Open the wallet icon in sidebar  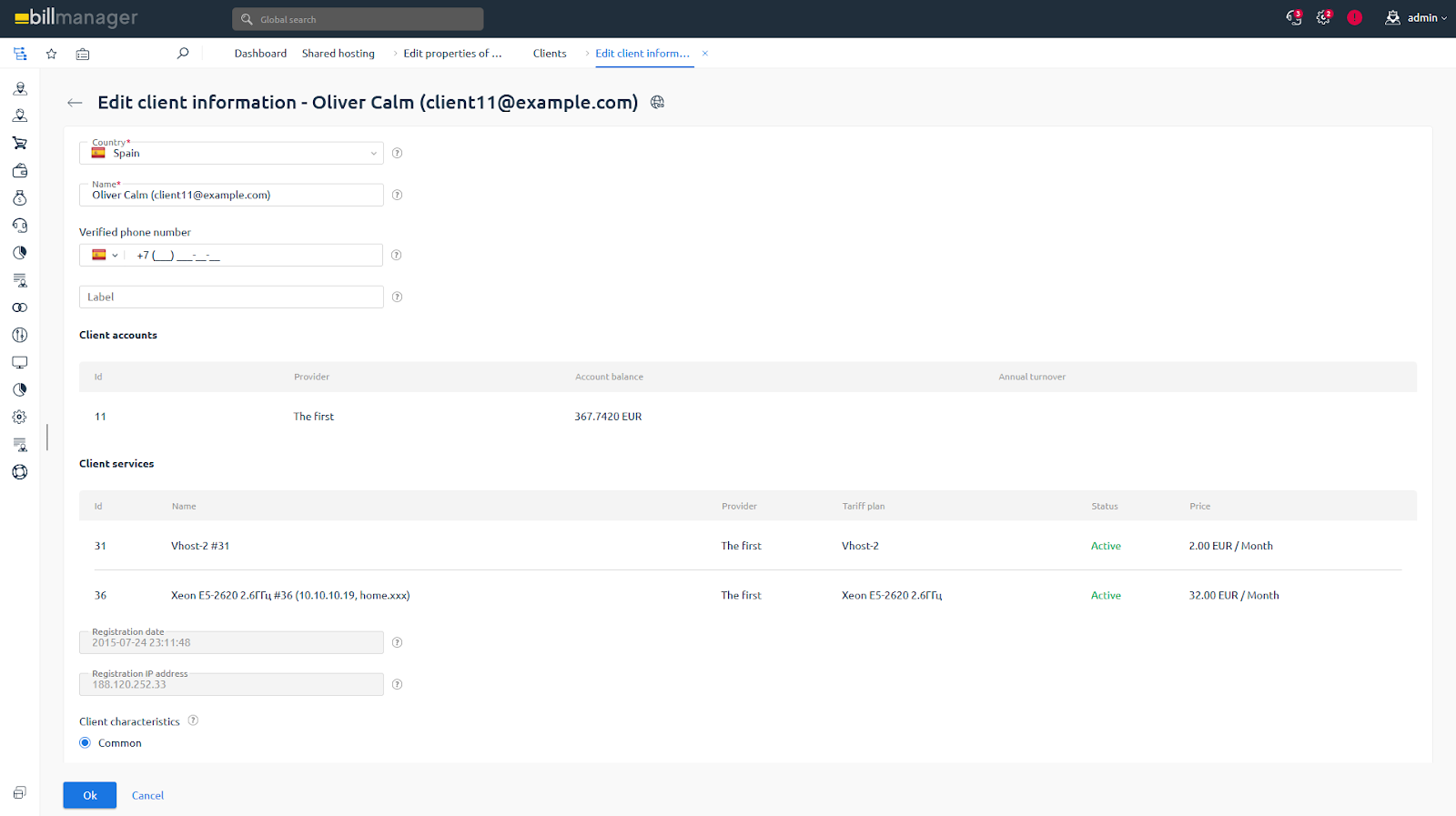(x=19, y=171)
